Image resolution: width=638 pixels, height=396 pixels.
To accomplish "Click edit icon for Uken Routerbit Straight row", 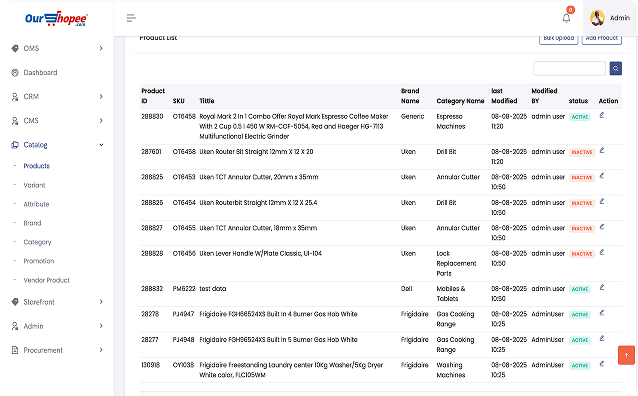I will pos(602,201).
